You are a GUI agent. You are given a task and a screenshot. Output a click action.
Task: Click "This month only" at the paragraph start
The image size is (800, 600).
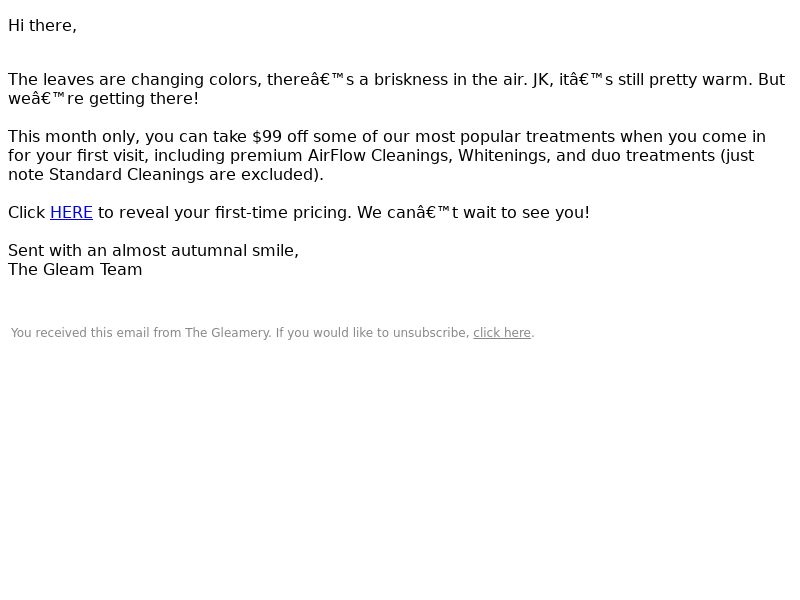point(74,137)
